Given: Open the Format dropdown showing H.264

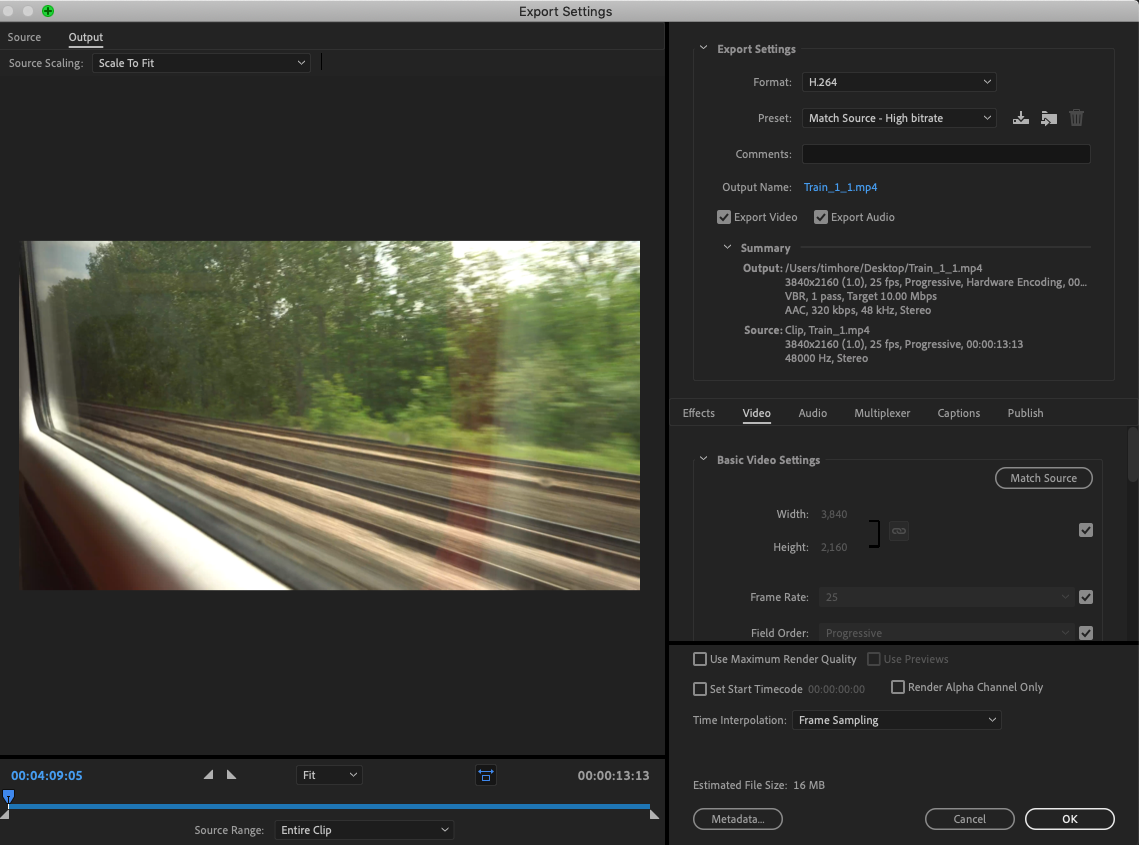Looking at the screenshot, I should point(899,82).
